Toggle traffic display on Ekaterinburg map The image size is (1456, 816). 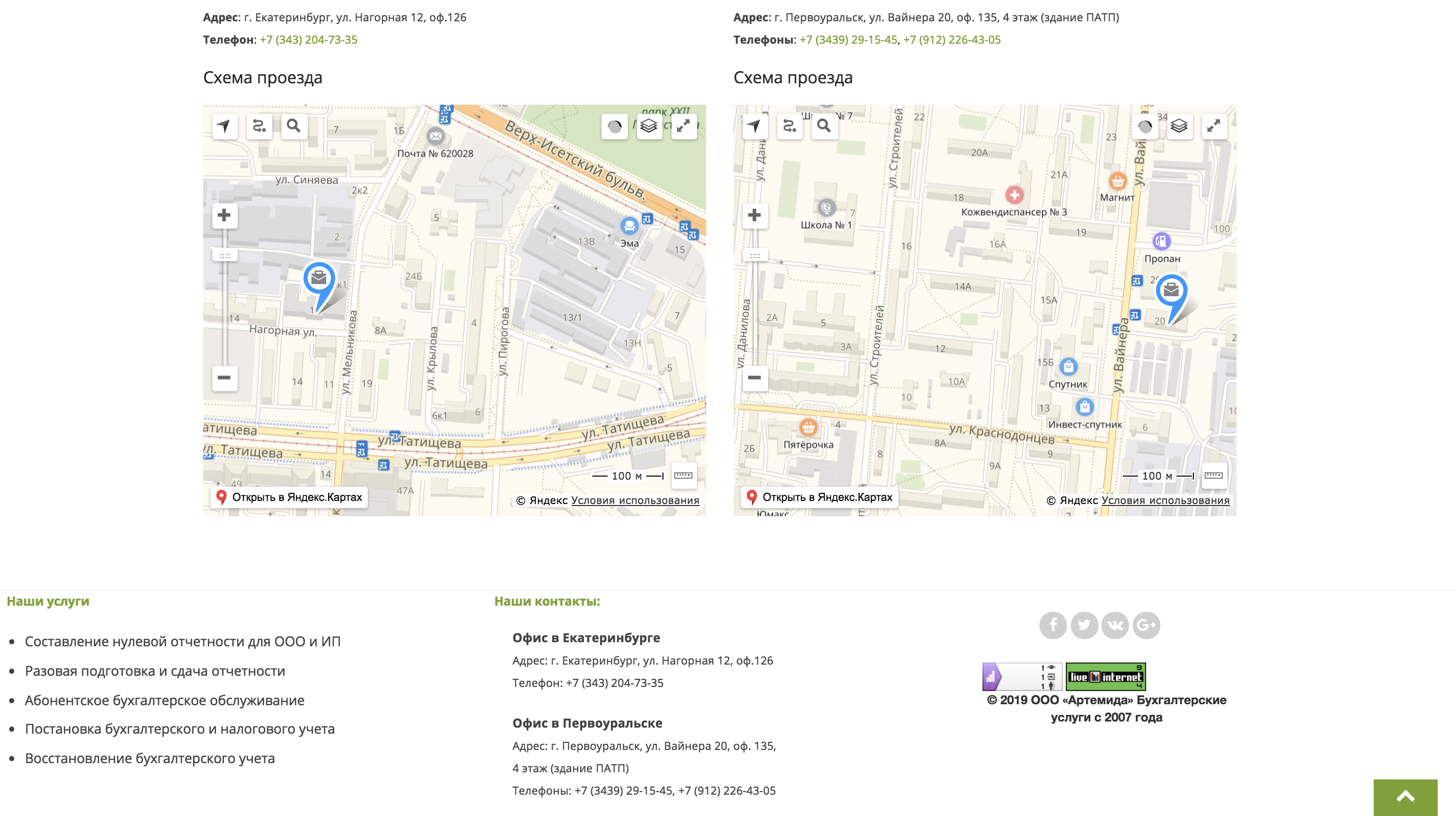pyautogui.click(x=614, y=125)
